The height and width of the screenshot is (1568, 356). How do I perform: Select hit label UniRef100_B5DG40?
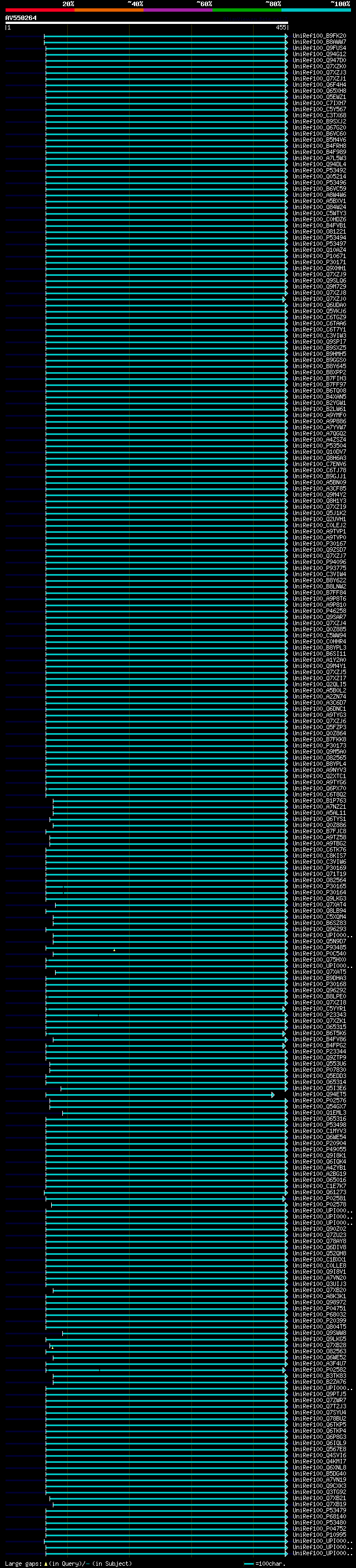pyautogui.click(x=319, y=1473)
